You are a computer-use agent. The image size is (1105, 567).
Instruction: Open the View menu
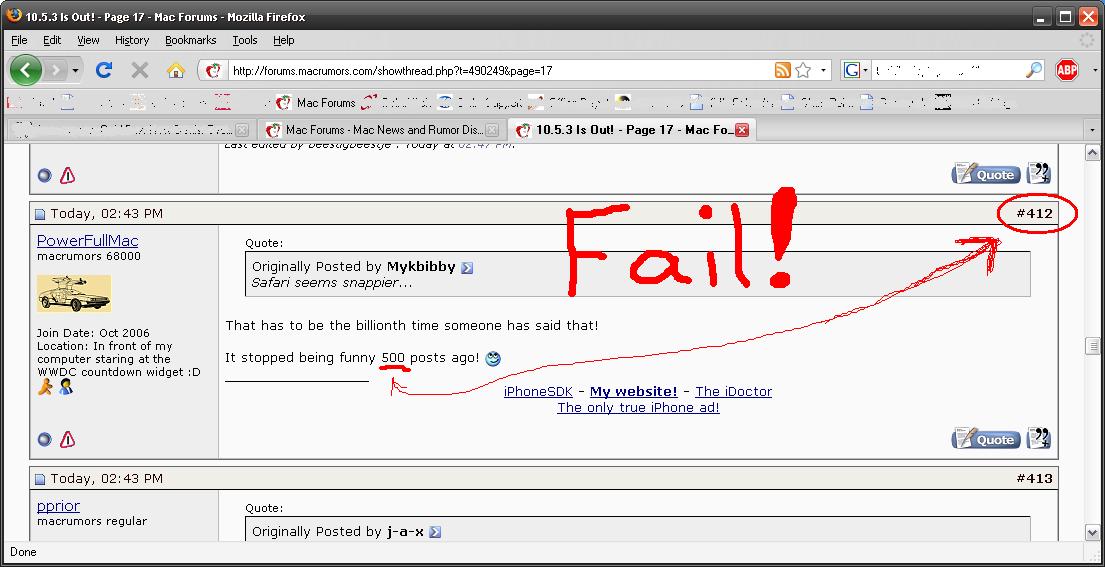tap(88, 40)
